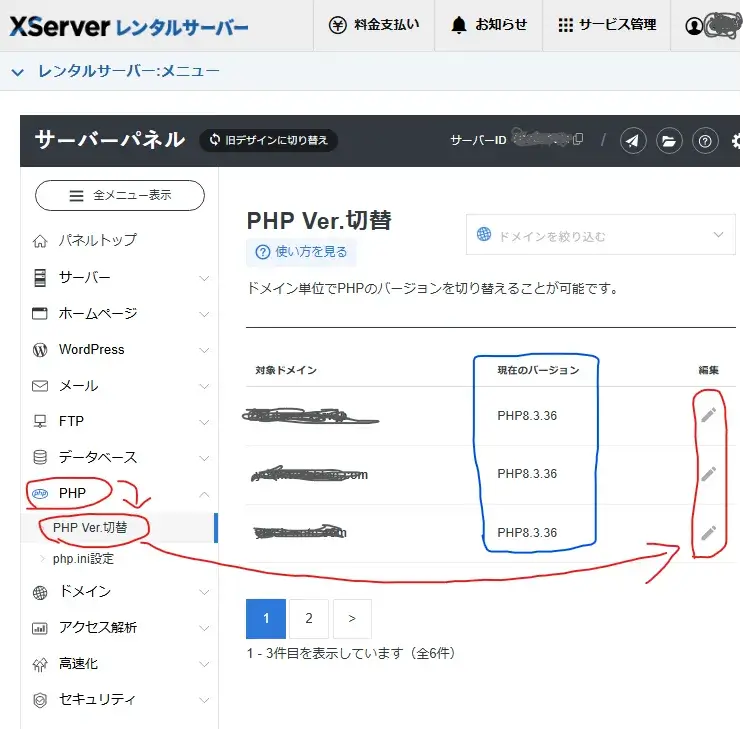Open php.ini設定 submenu item
This screenshot has height=729, width=744.
(x=83, y=559)
